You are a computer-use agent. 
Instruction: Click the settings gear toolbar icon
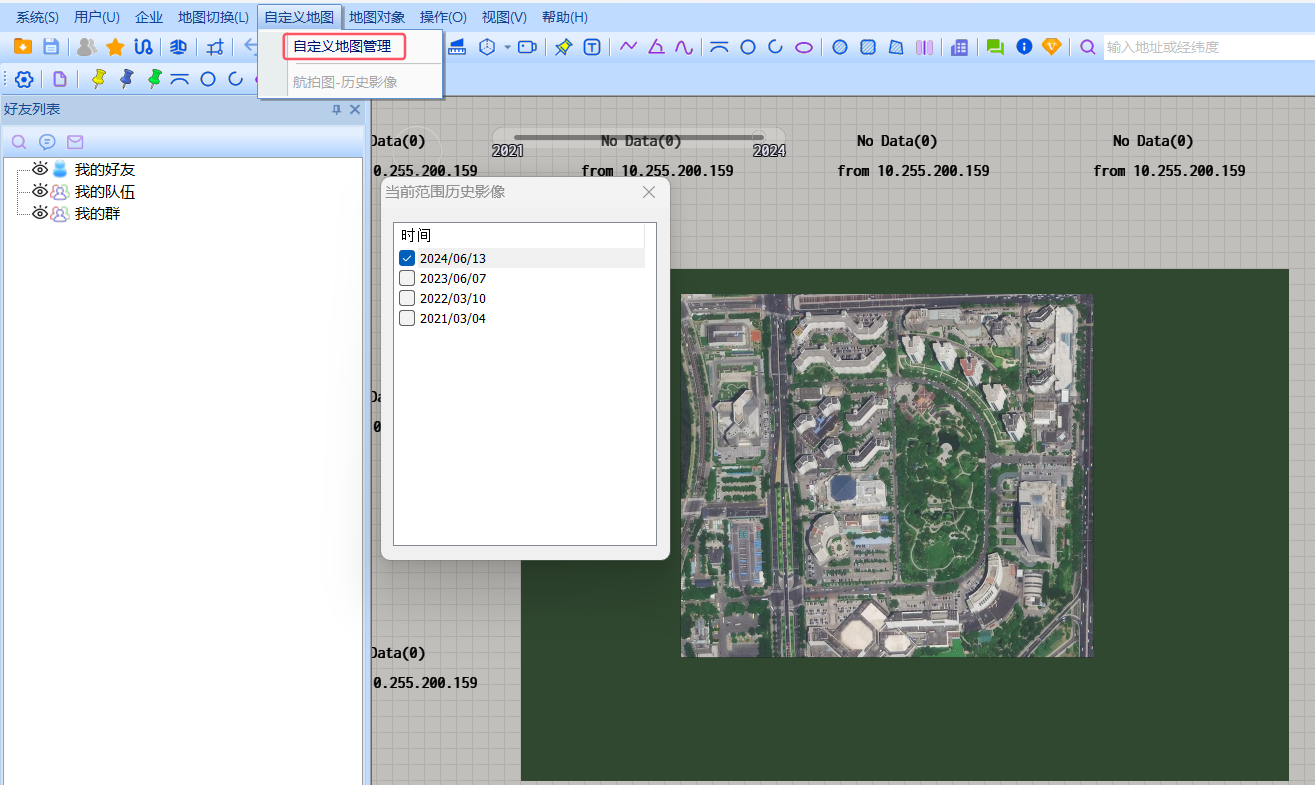[x=24, y=79]
